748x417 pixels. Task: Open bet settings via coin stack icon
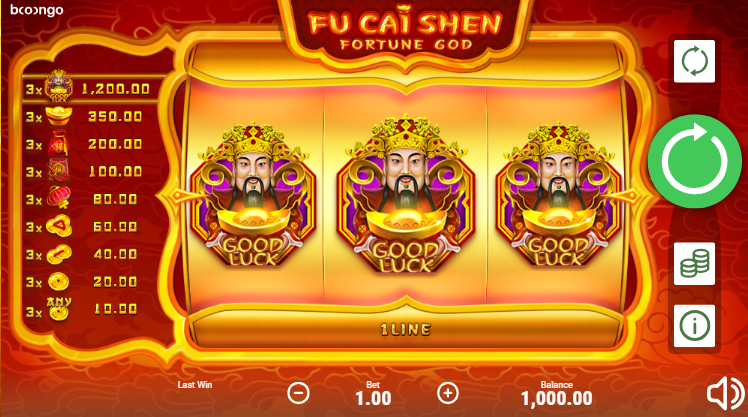coord(694,264)
